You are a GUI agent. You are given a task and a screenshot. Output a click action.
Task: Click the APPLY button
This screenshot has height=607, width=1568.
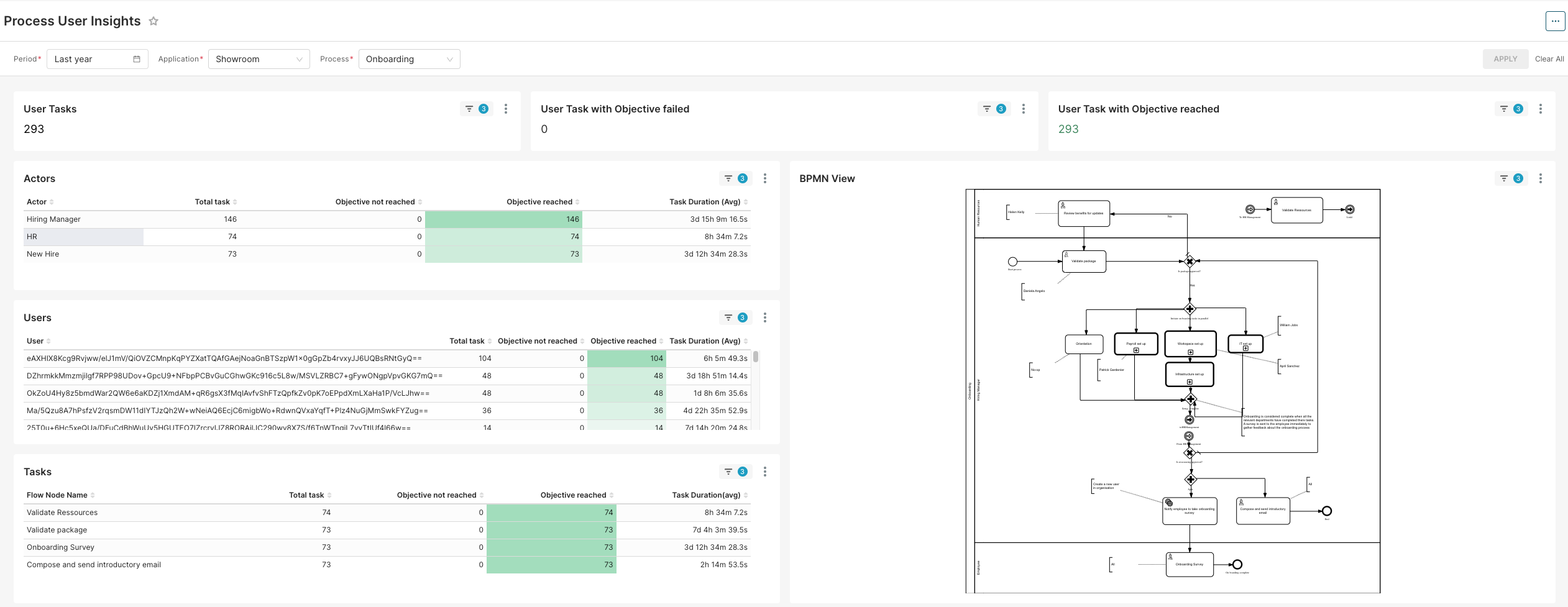point(1505,59)
